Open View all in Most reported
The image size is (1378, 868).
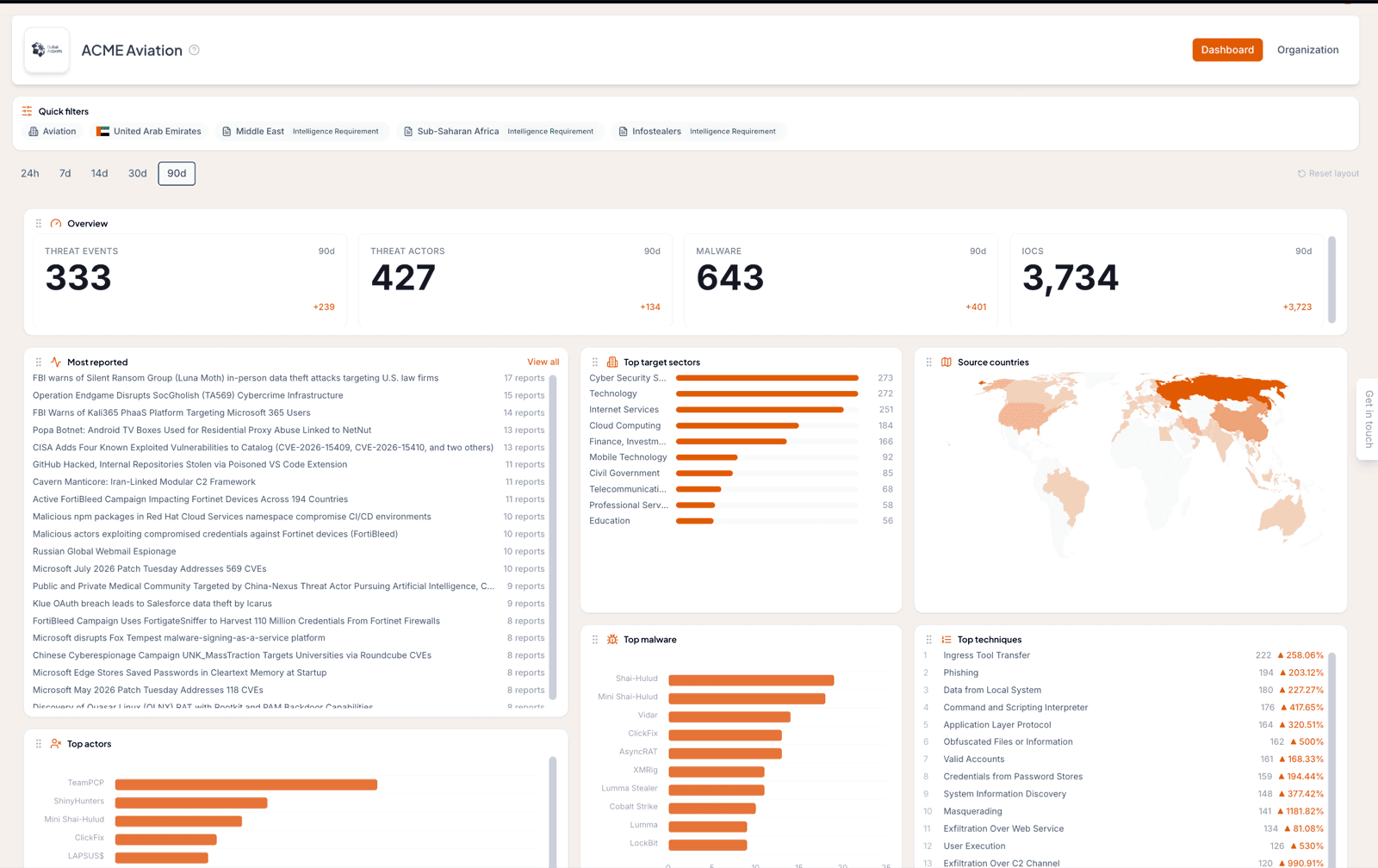pyautogui.click(x=543, y=363)
